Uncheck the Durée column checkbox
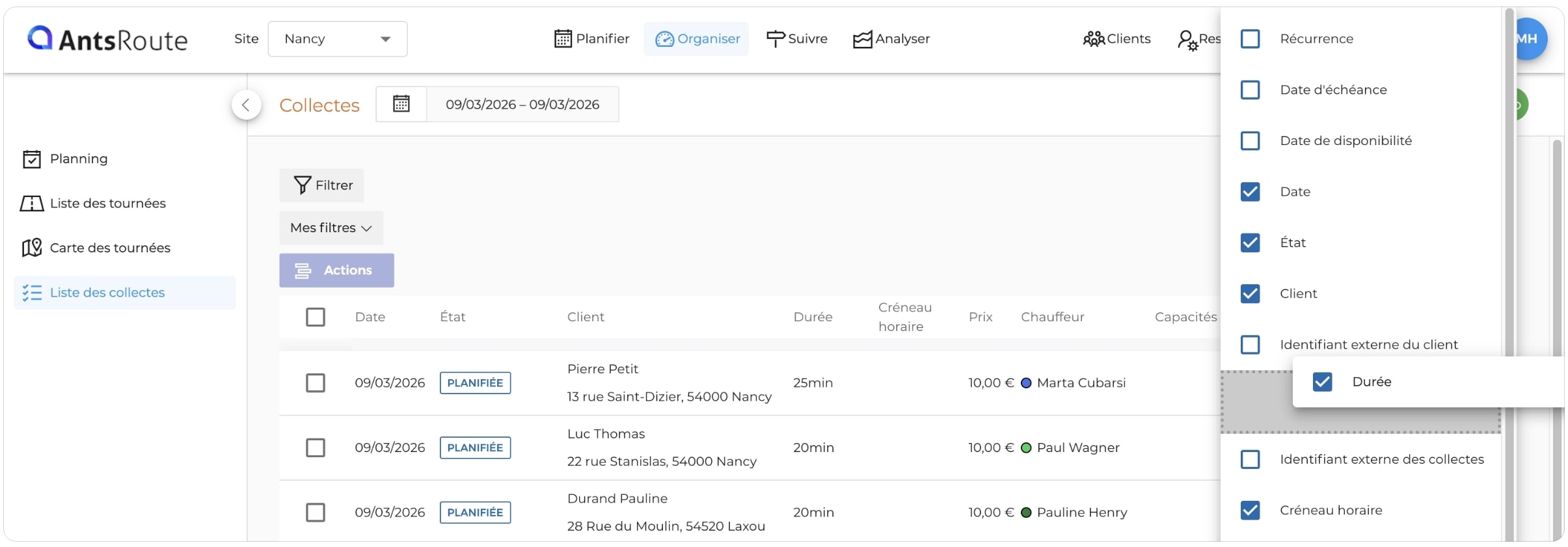This screenshot has width=1568, height=547. coord(1322,382)
